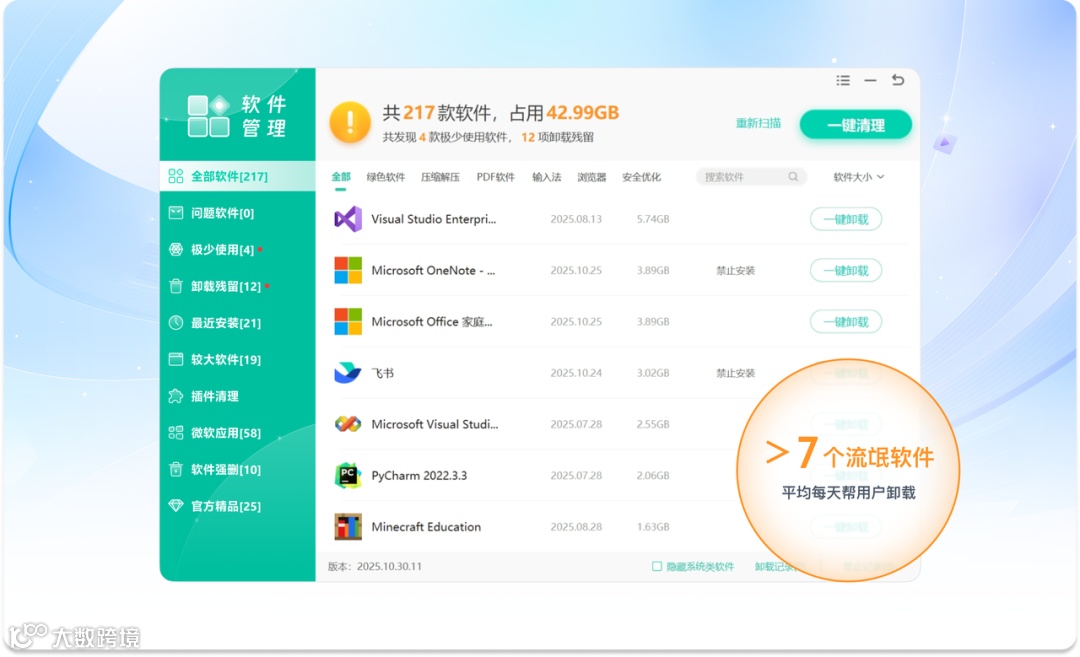Click the puzzle icon beside 插件清理
Image resolution: width=1080 pixels, height=657 pixels.
176,396
